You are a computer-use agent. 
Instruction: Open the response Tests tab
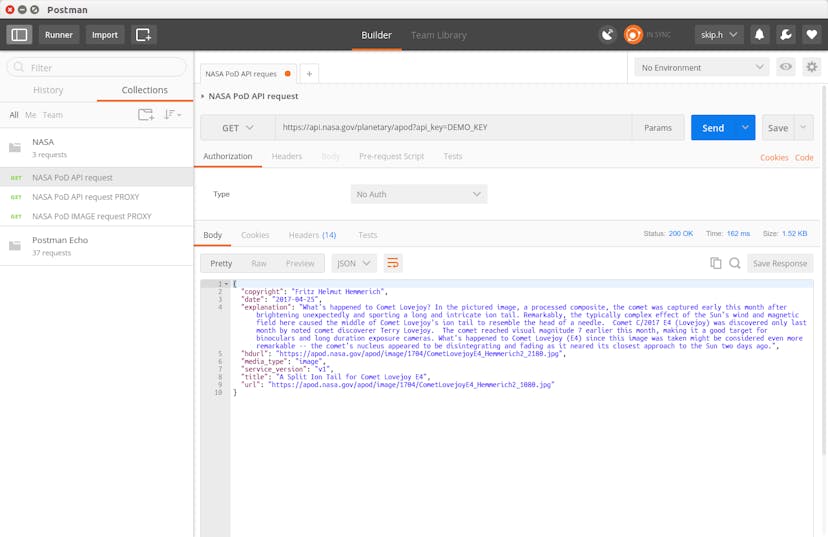pos(368,235)
